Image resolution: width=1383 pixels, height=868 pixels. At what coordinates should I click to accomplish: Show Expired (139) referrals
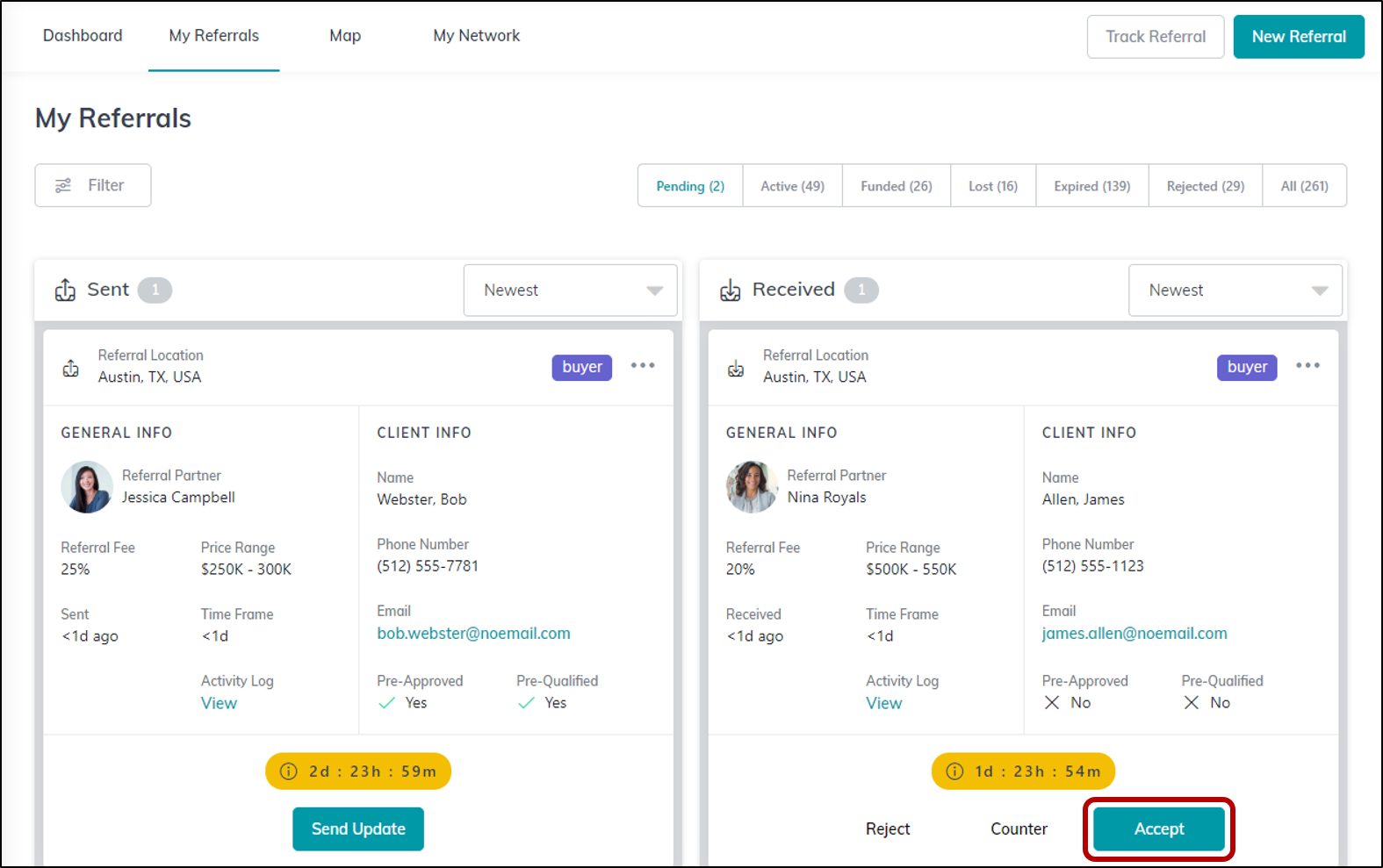tap(1092, 186)
